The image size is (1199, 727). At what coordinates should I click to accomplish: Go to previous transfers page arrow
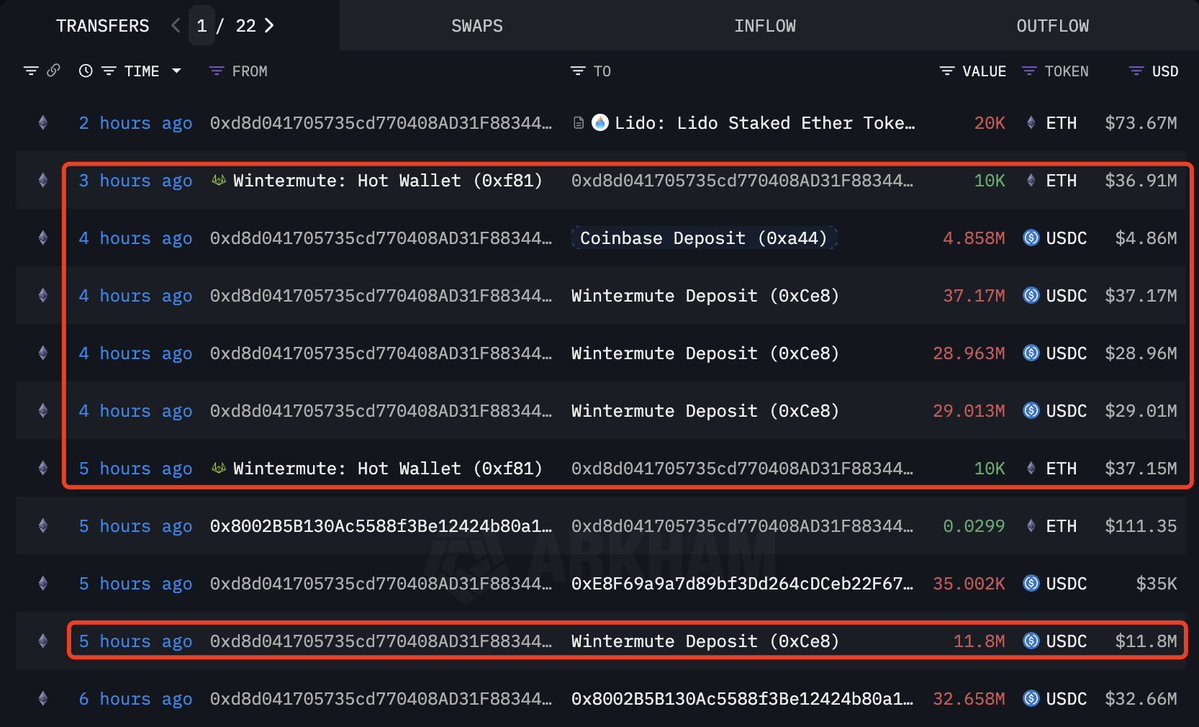tap(176, 25)
